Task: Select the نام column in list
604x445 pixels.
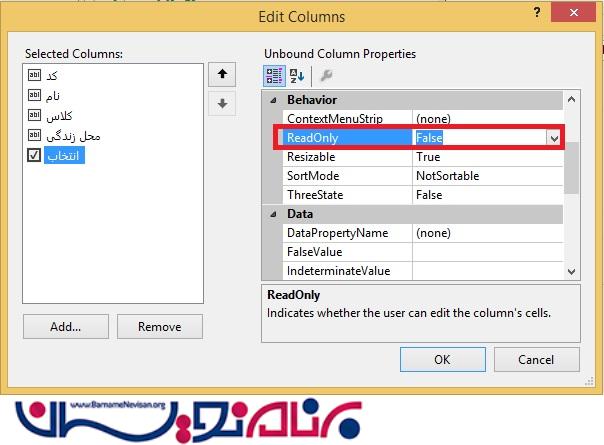Action: [x=53, y=96]
